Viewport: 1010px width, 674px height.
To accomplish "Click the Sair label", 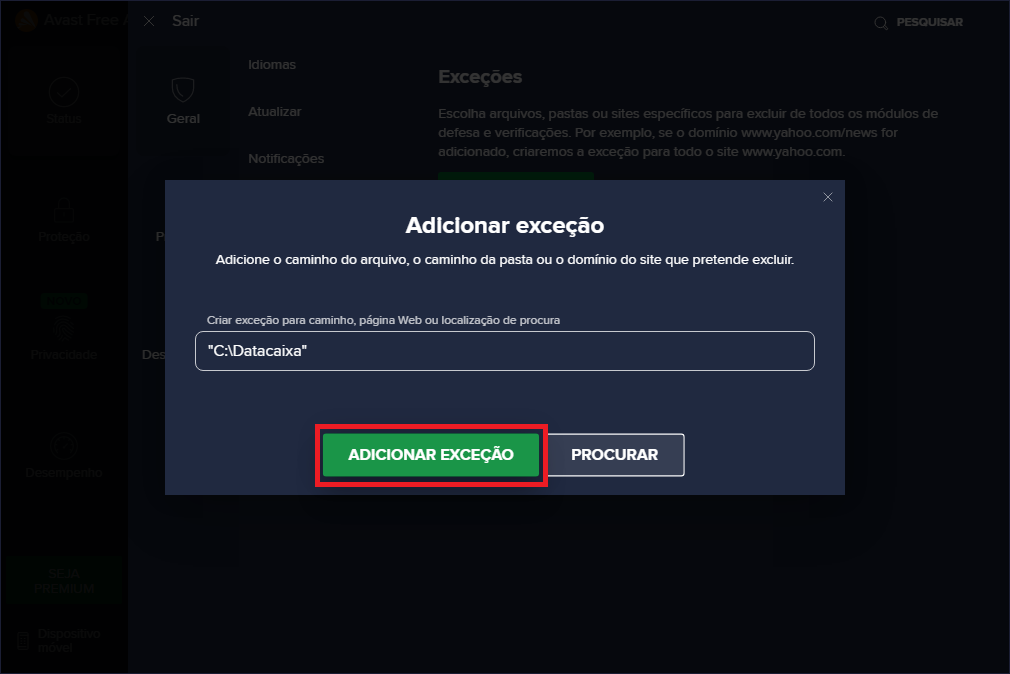I will (186, 21).
